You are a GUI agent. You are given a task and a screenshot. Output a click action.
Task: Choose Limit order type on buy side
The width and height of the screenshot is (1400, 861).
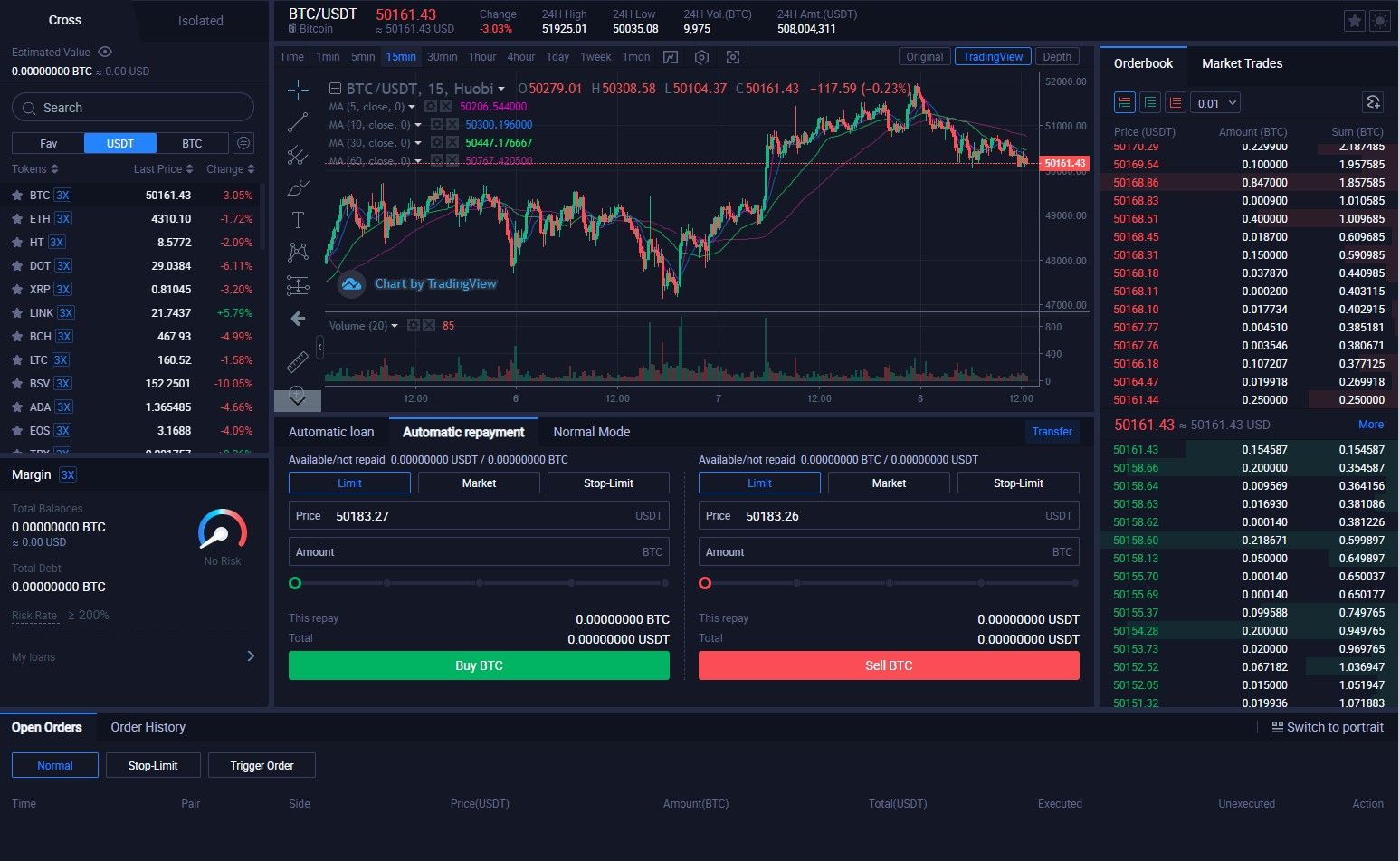coord(349,483)
